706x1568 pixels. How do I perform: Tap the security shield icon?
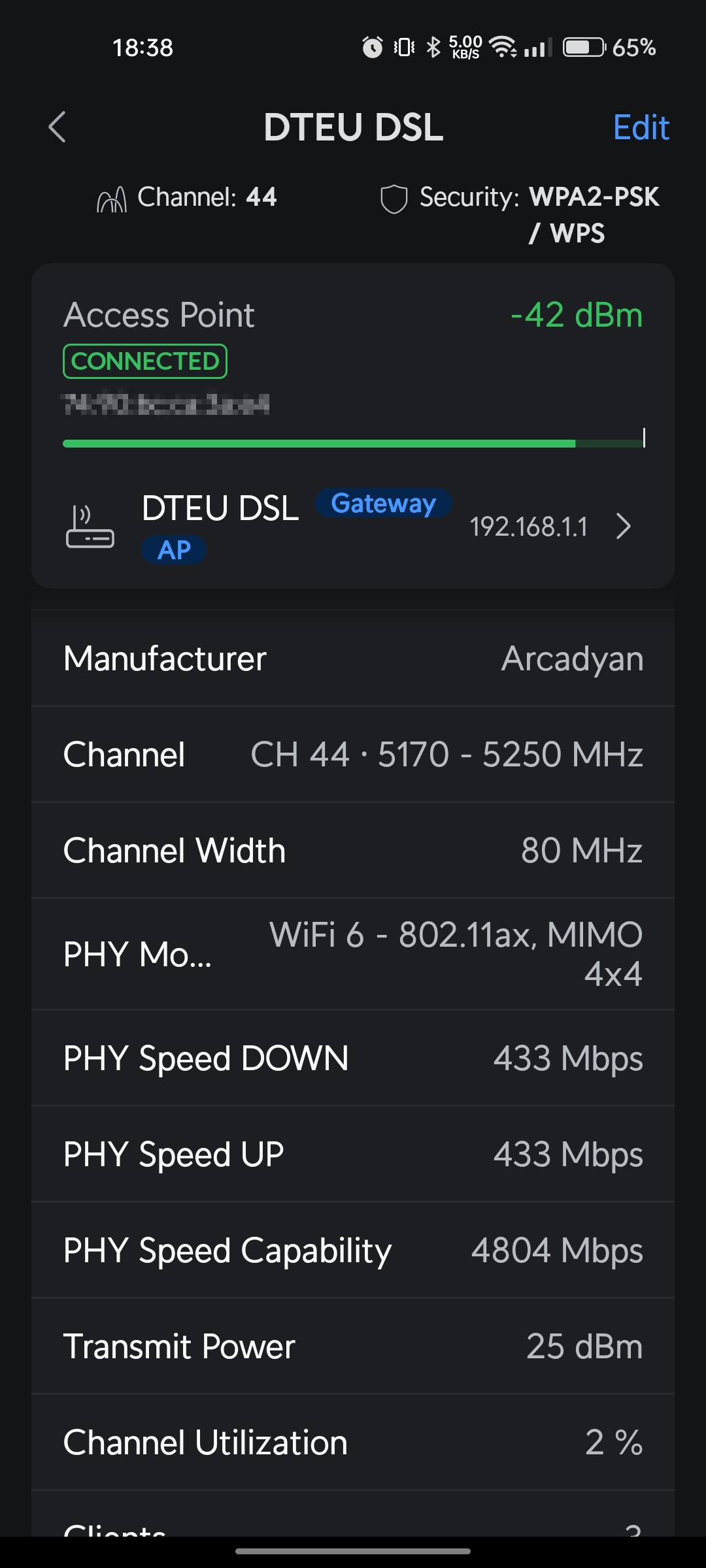click(394, 199)
